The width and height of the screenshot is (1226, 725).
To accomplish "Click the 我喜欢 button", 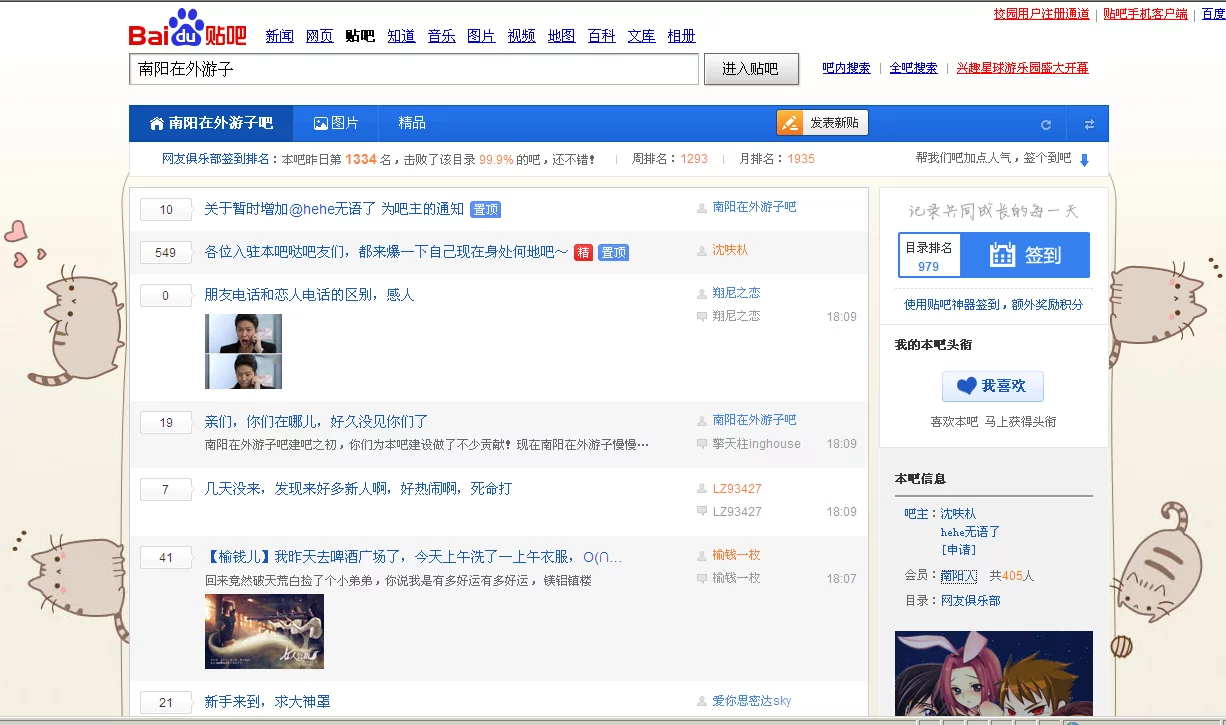I will (x=992, y=386).
